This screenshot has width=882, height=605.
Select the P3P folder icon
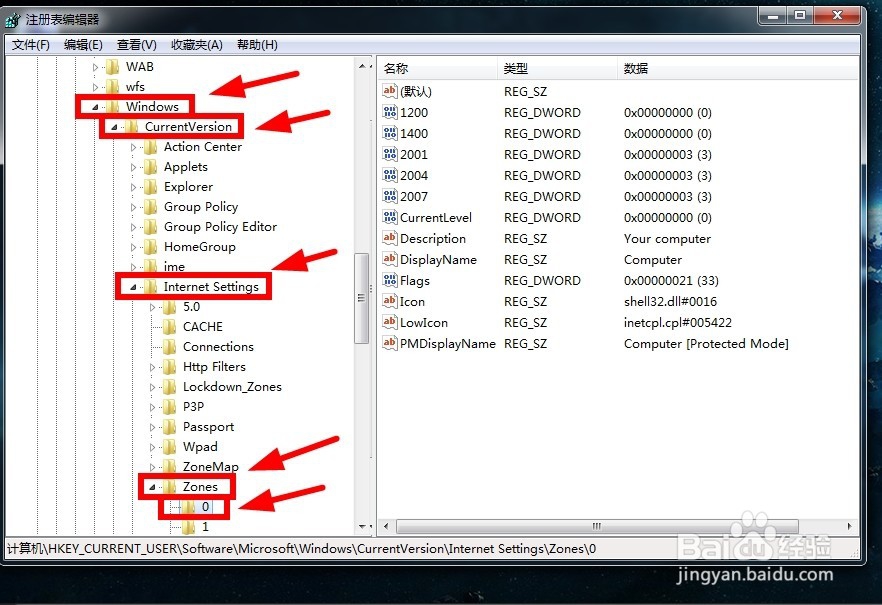point(169,407)
